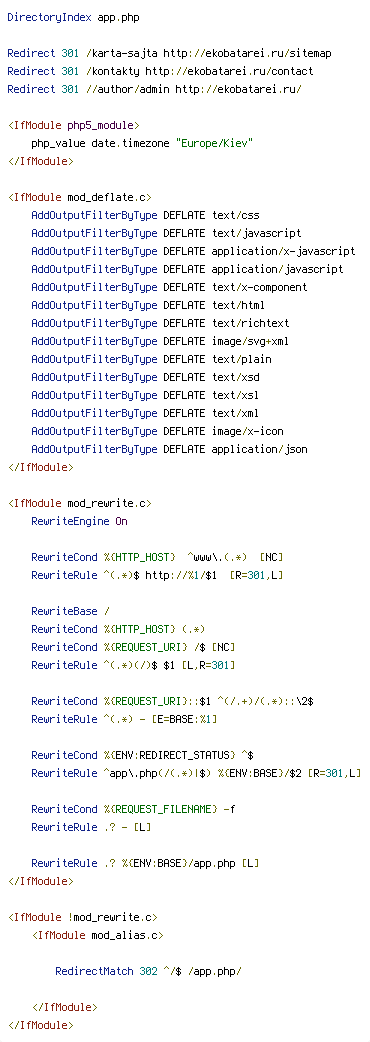Click the opening "<IfModule php5_module>" tag
370x1042 pixels.
(x=74, y=125)
